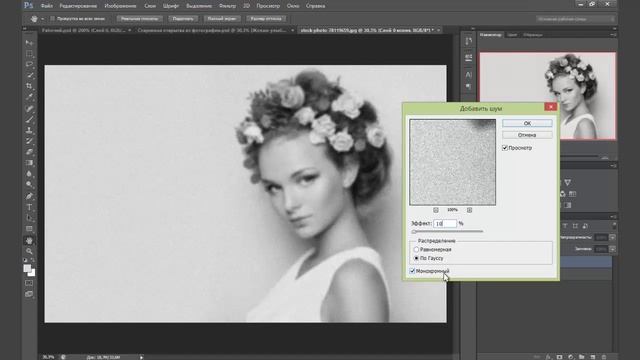Click Реальные пикселы button
The width and height of the screenshot is (640, 360).
[140, 19]
